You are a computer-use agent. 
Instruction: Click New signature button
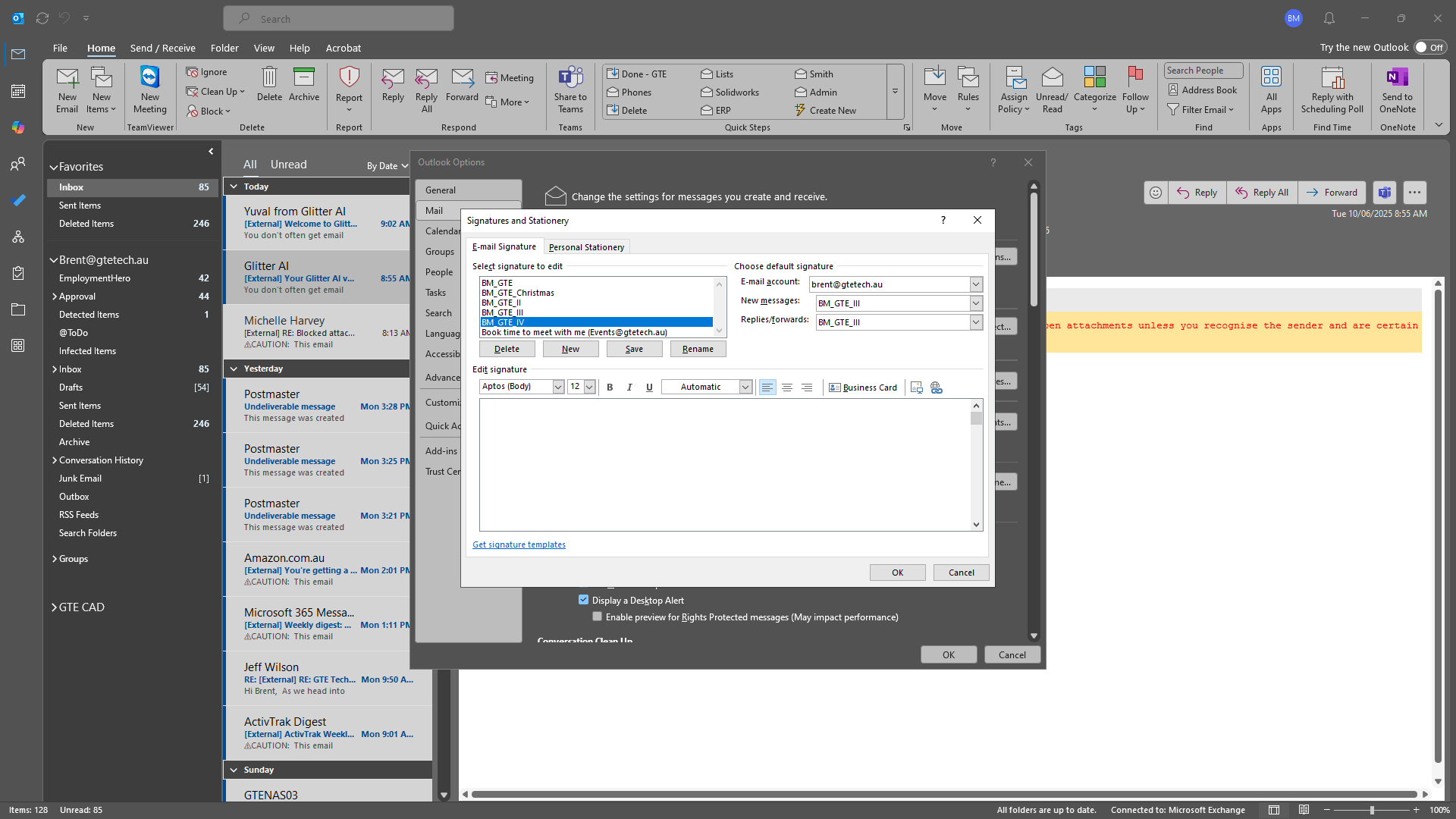(570, 349)
